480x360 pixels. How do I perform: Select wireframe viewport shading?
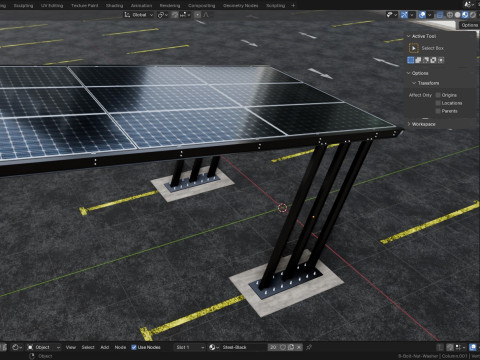point(450,15)
